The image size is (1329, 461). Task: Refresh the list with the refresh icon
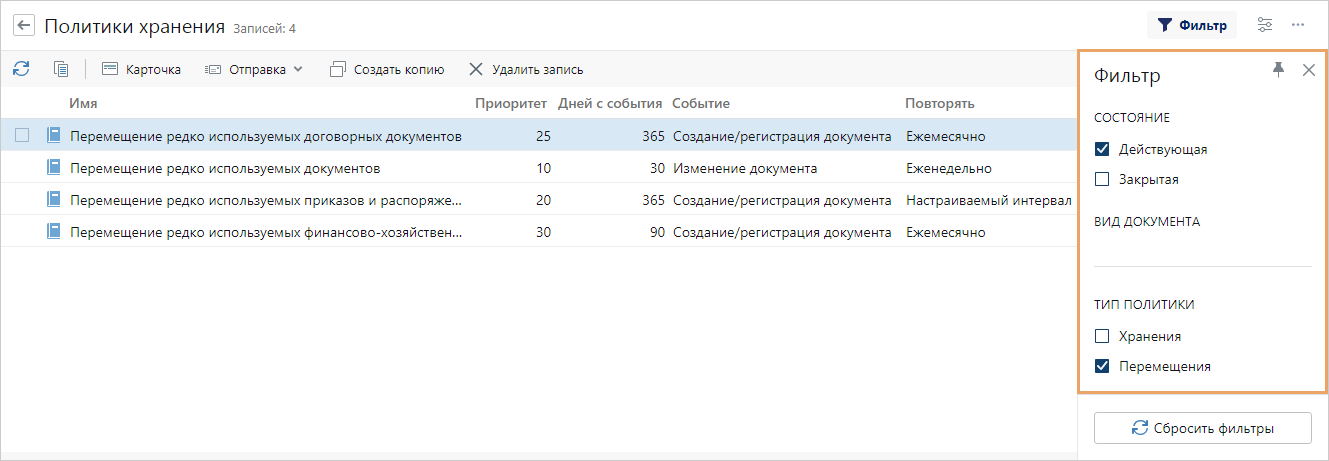coord(21,69)
